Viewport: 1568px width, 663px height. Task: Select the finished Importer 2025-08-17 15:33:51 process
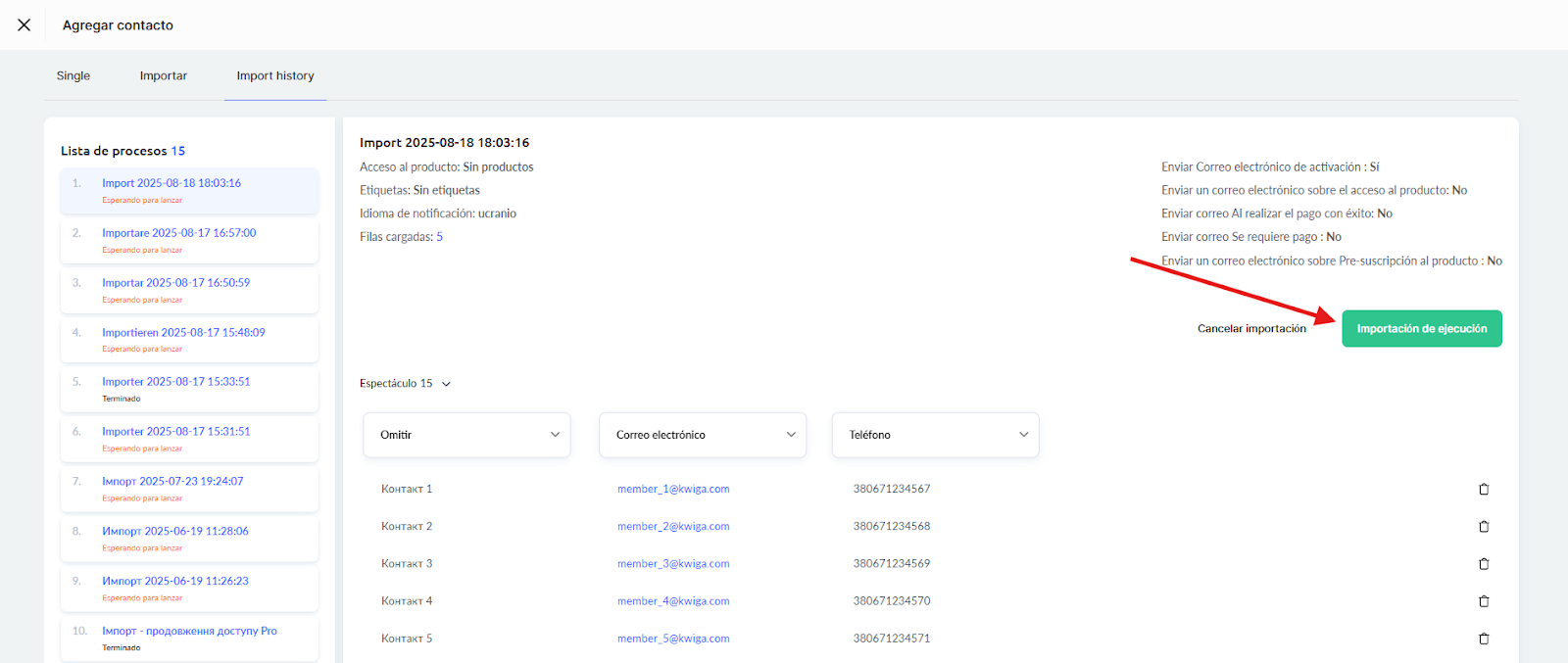click(176, 382)
